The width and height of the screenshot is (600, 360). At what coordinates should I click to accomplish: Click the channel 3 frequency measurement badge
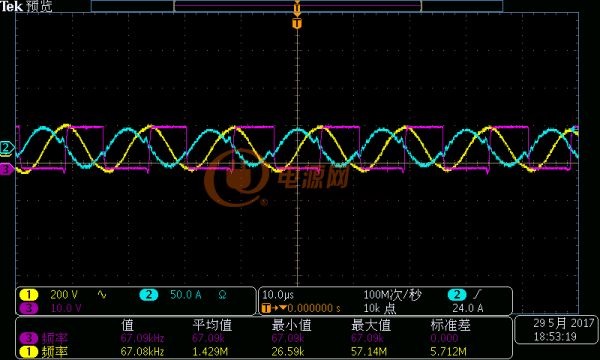coord(29,338)
